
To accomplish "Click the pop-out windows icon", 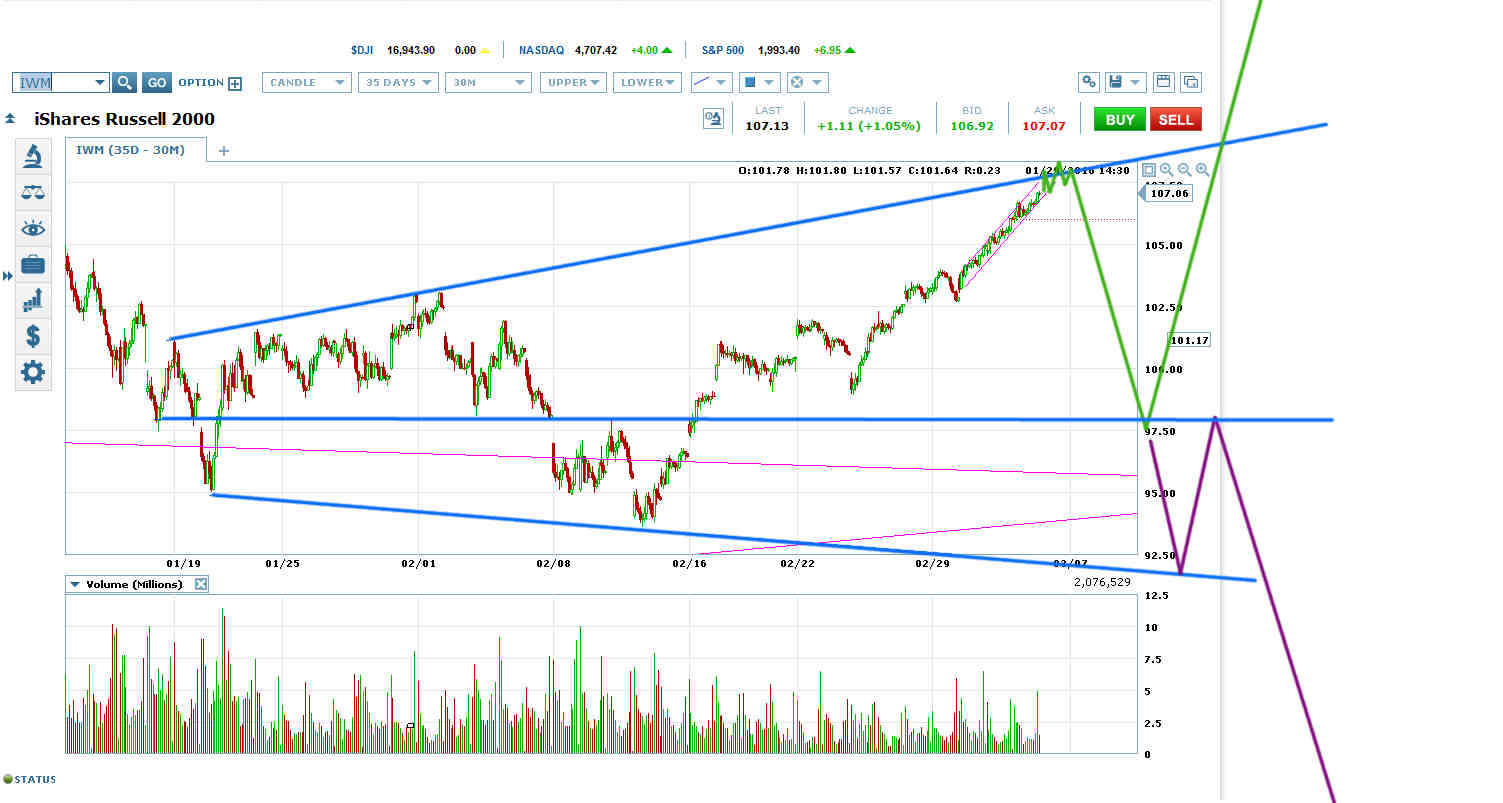I will click(x=1190, y=83).
